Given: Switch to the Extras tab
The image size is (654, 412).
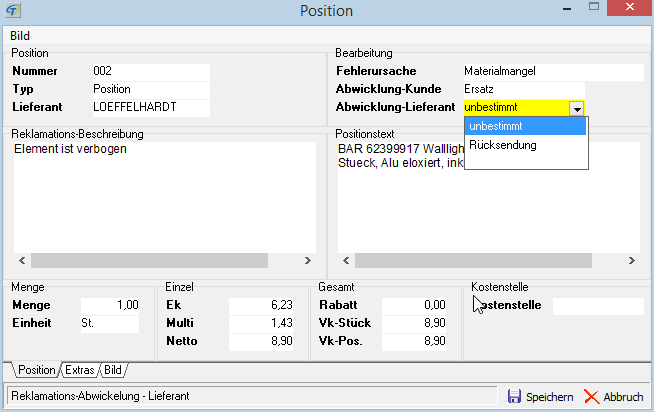Looking at the screenshot, I should (80, 370).
